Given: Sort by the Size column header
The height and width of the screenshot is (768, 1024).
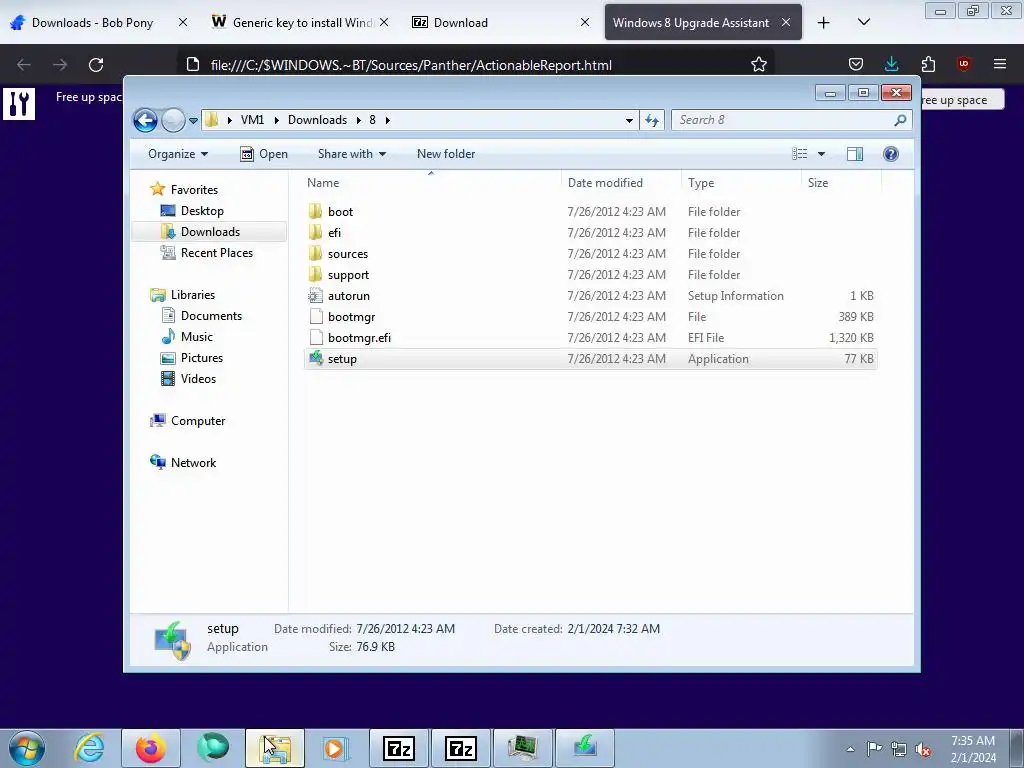Looking at the screenshot, I should (841, 183).
